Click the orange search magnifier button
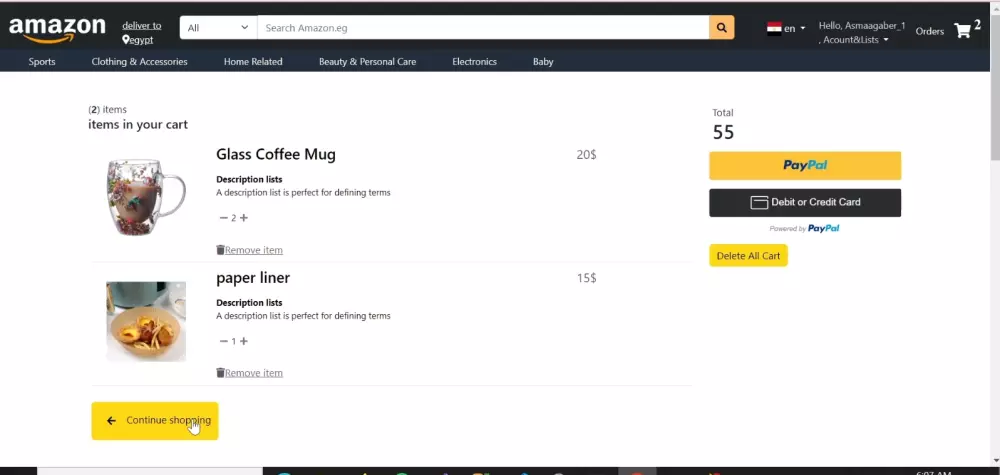1000x475 pixels. click(721, 28)
